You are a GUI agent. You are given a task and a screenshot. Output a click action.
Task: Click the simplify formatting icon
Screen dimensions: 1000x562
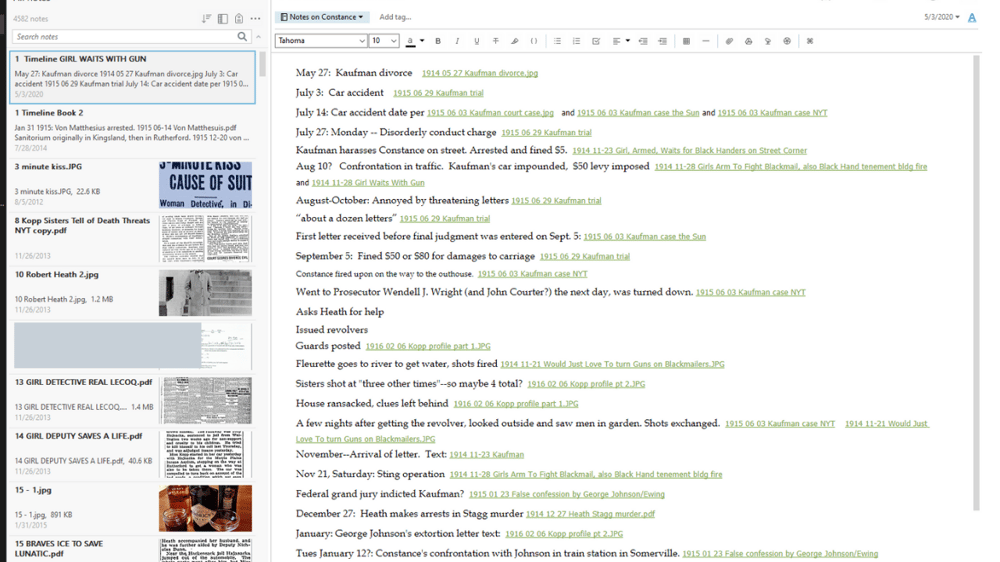tap(810, 41)
